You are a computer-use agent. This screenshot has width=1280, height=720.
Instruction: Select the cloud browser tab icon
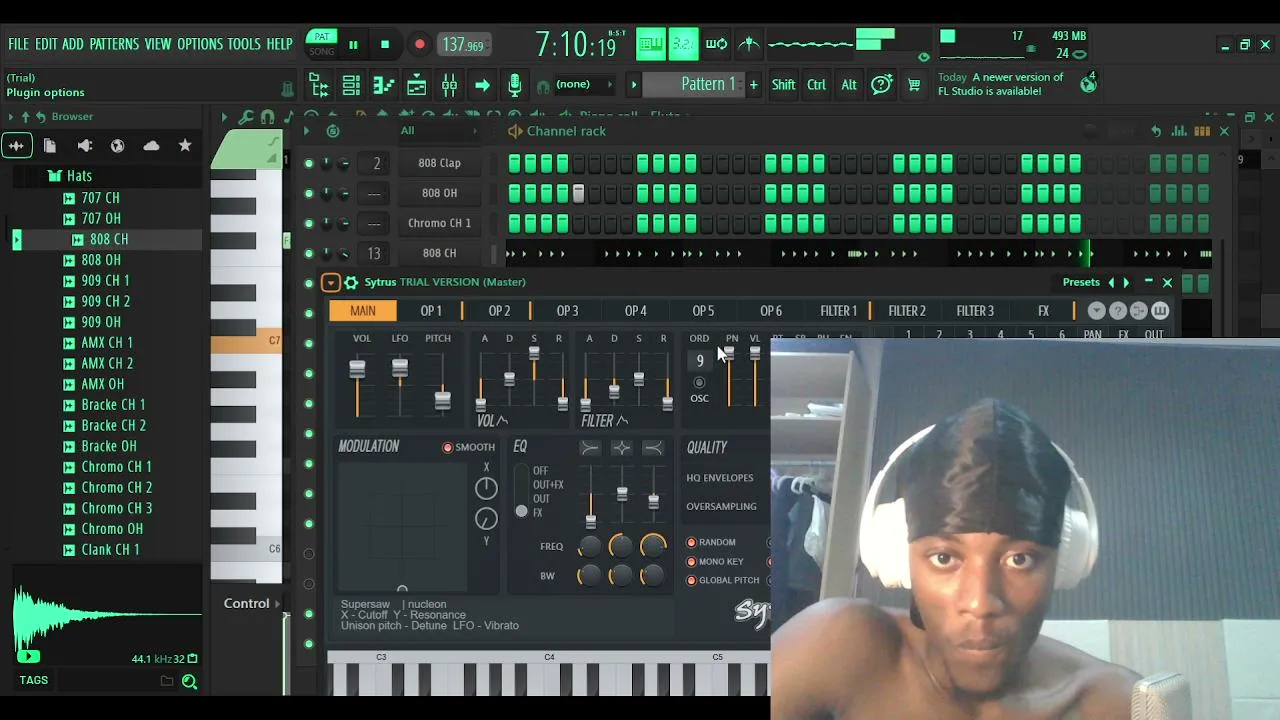[x=151, y=146]
